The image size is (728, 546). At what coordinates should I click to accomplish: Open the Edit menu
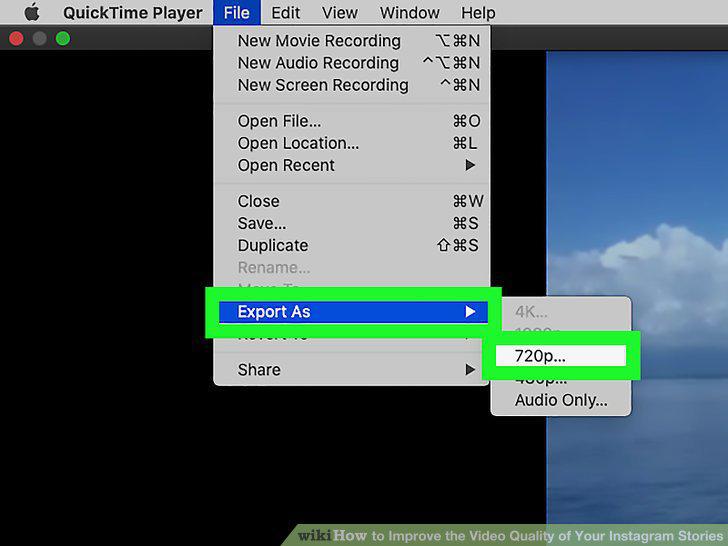tap(286, 13)
